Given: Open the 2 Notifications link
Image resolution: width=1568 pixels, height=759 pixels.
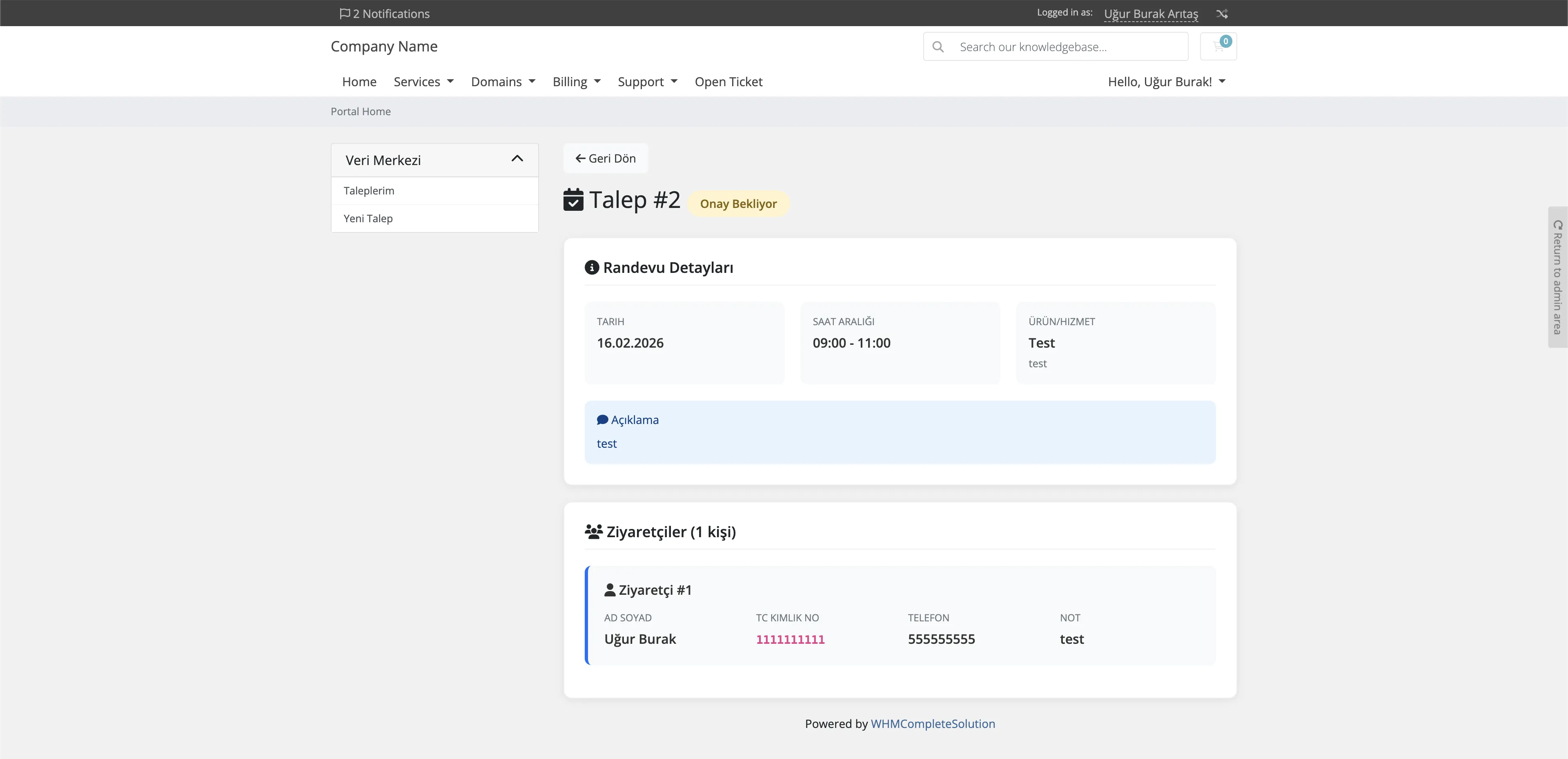Looking at the screenshot, I should click(x=385, y=13).
